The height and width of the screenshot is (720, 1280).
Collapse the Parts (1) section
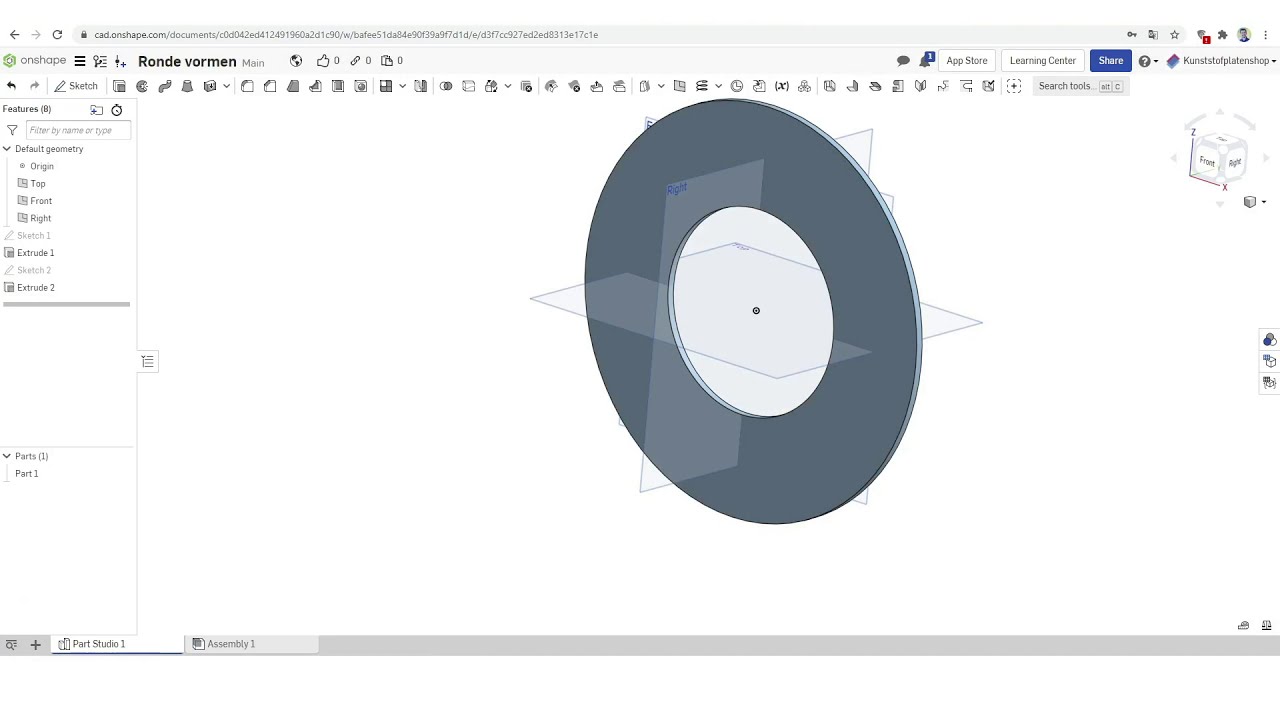click(7, 456)
